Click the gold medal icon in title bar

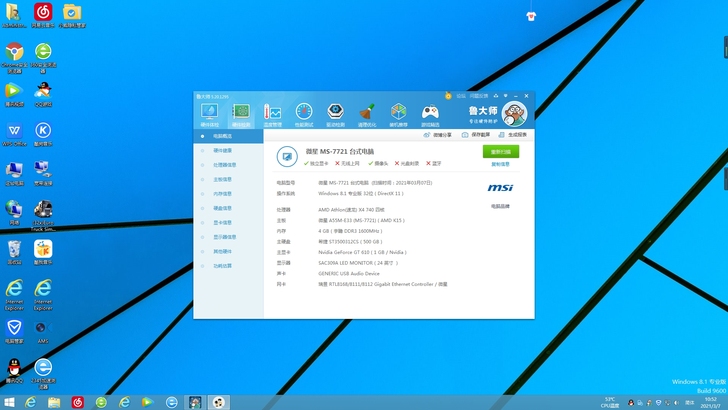point(448,96)
